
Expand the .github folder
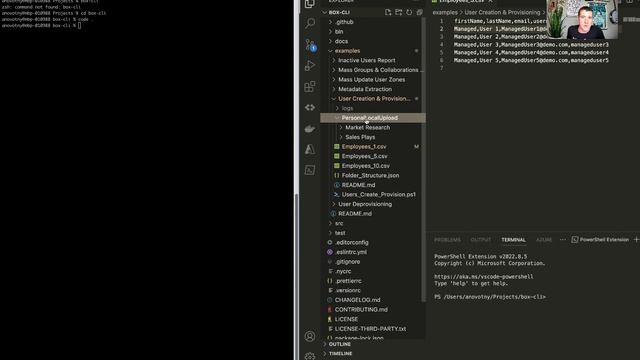tap(331, 22)
